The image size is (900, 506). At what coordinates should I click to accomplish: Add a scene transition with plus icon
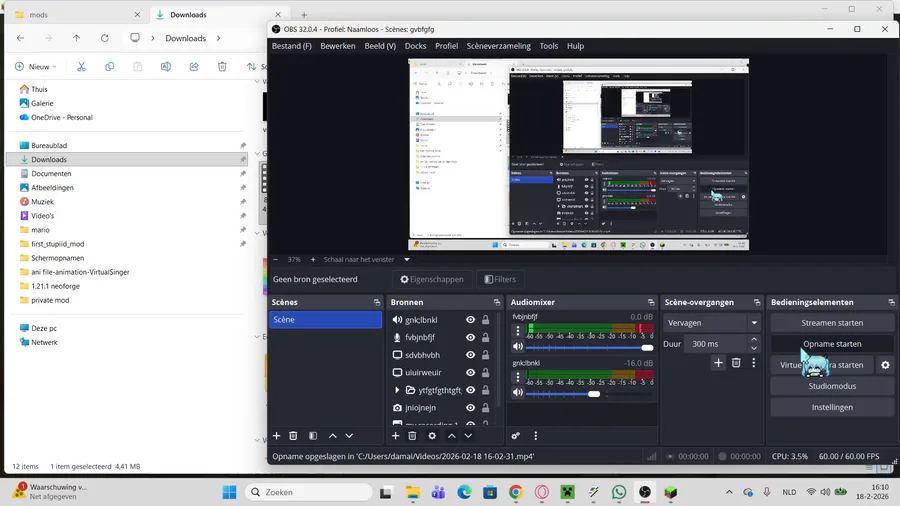click(x=718, y=363)
